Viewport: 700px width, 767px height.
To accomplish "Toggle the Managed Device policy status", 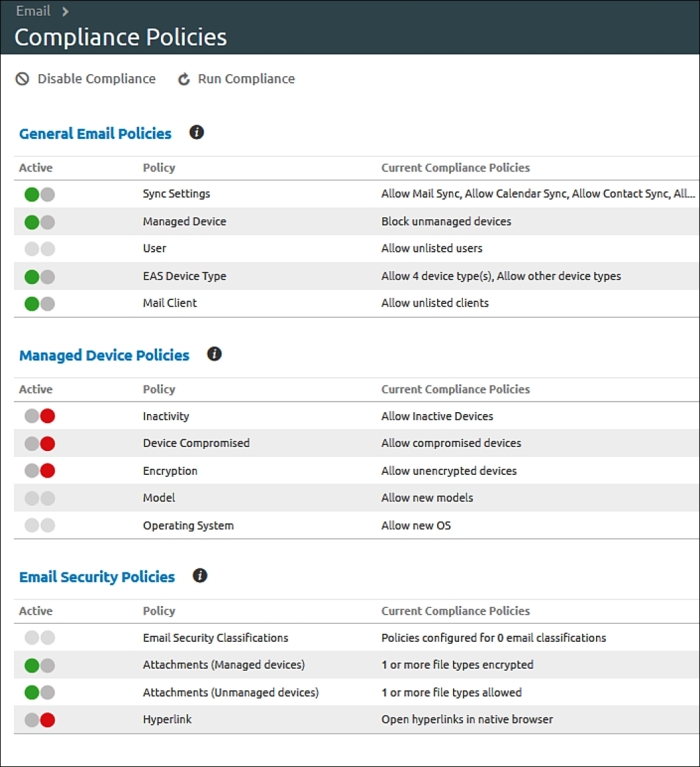I will pyautogui.click(x=40, y=223).
